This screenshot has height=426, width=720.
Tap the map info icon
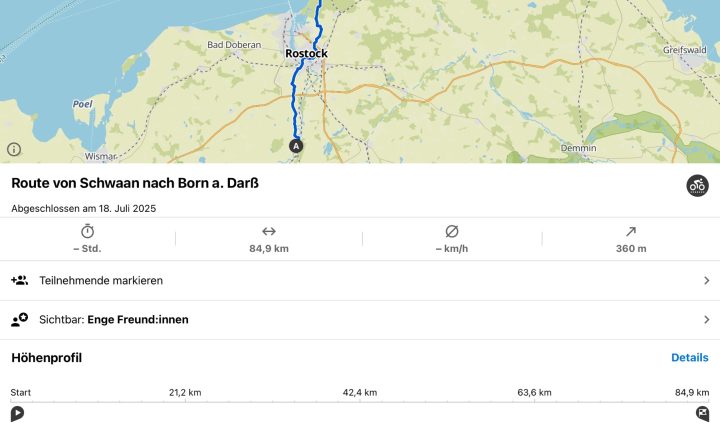point(14,149)
